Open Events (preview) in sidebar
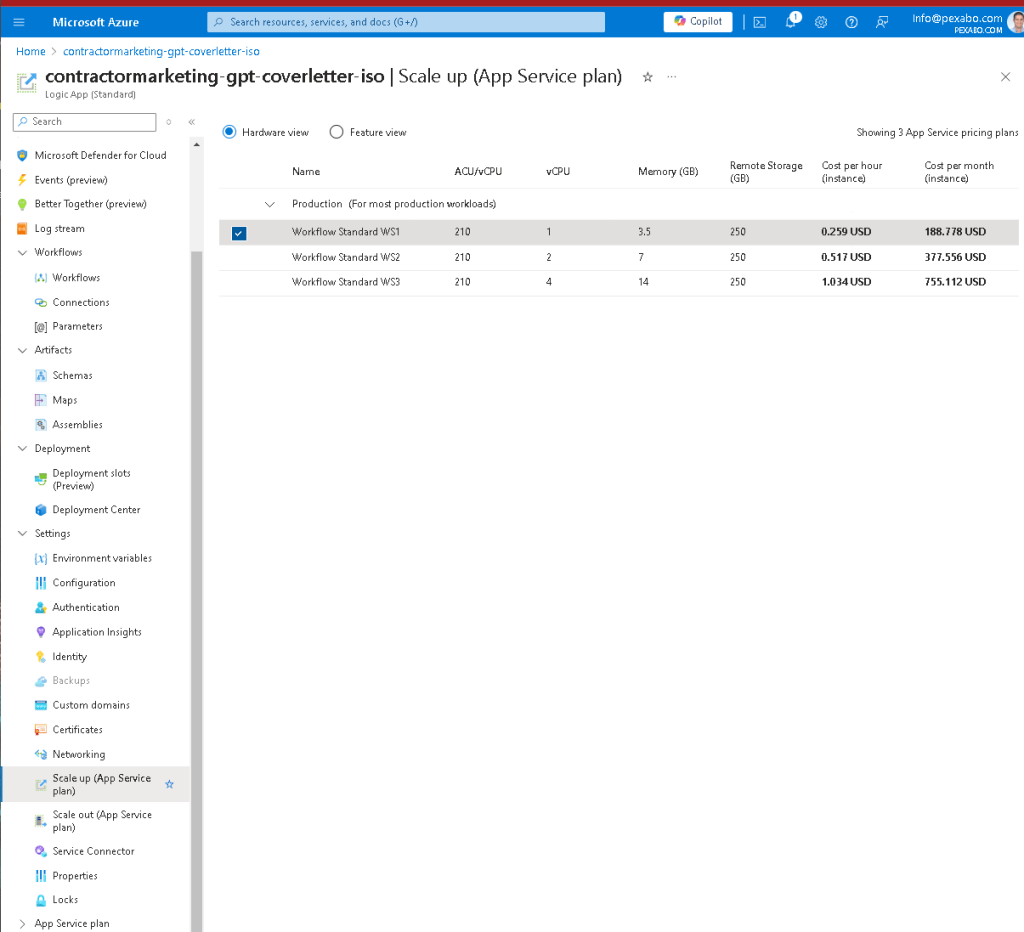Image resolution: width=1024 pixels, height=932 pixels. coord(71,180)
